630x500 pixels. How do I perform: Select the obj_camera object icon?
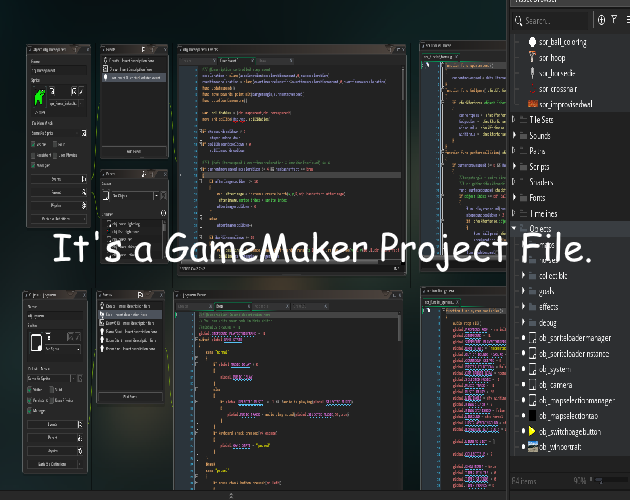click(x=532, y=385)
